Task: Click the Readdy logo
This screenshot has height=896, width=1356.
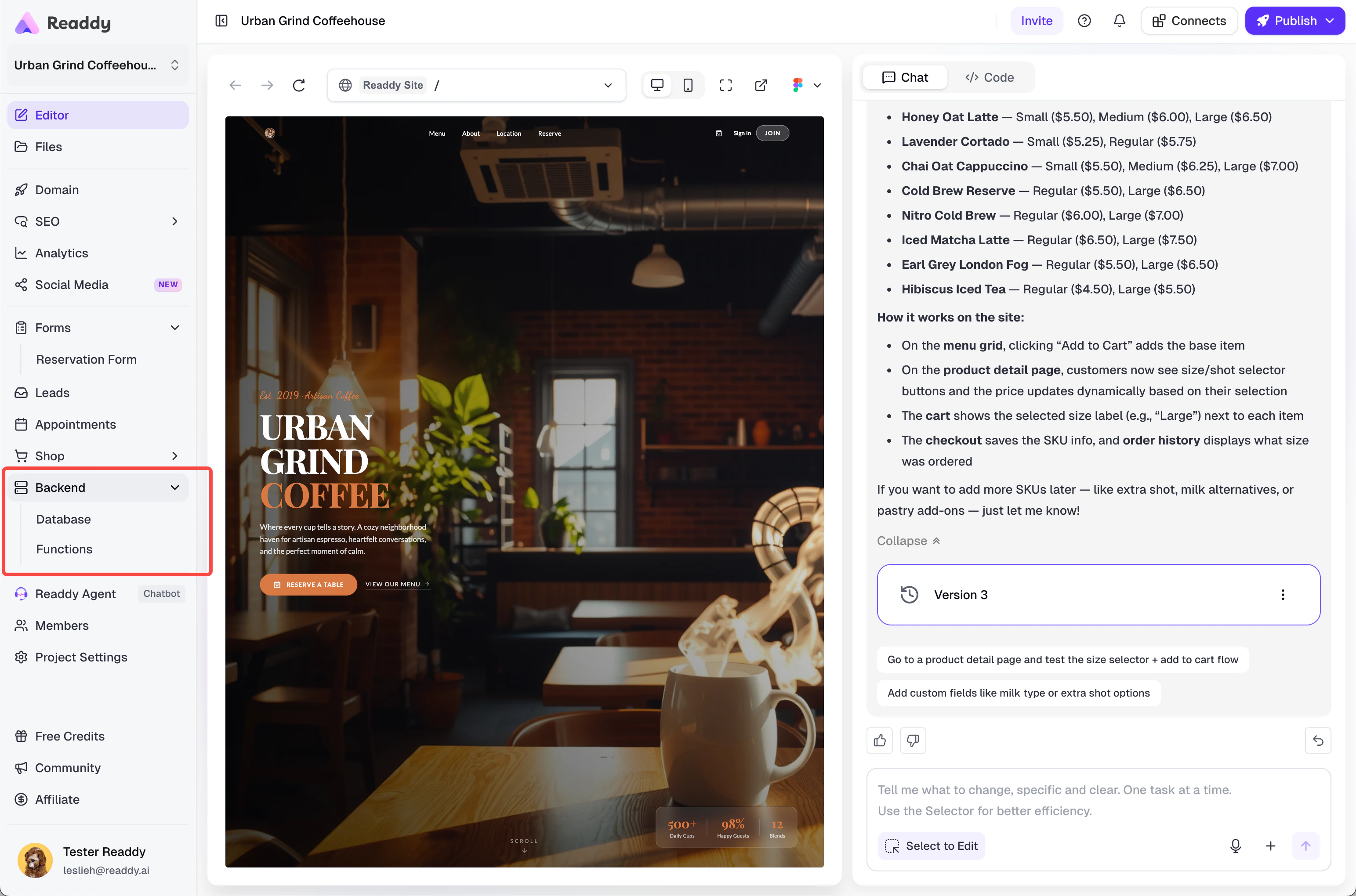Action: [63, 23]
